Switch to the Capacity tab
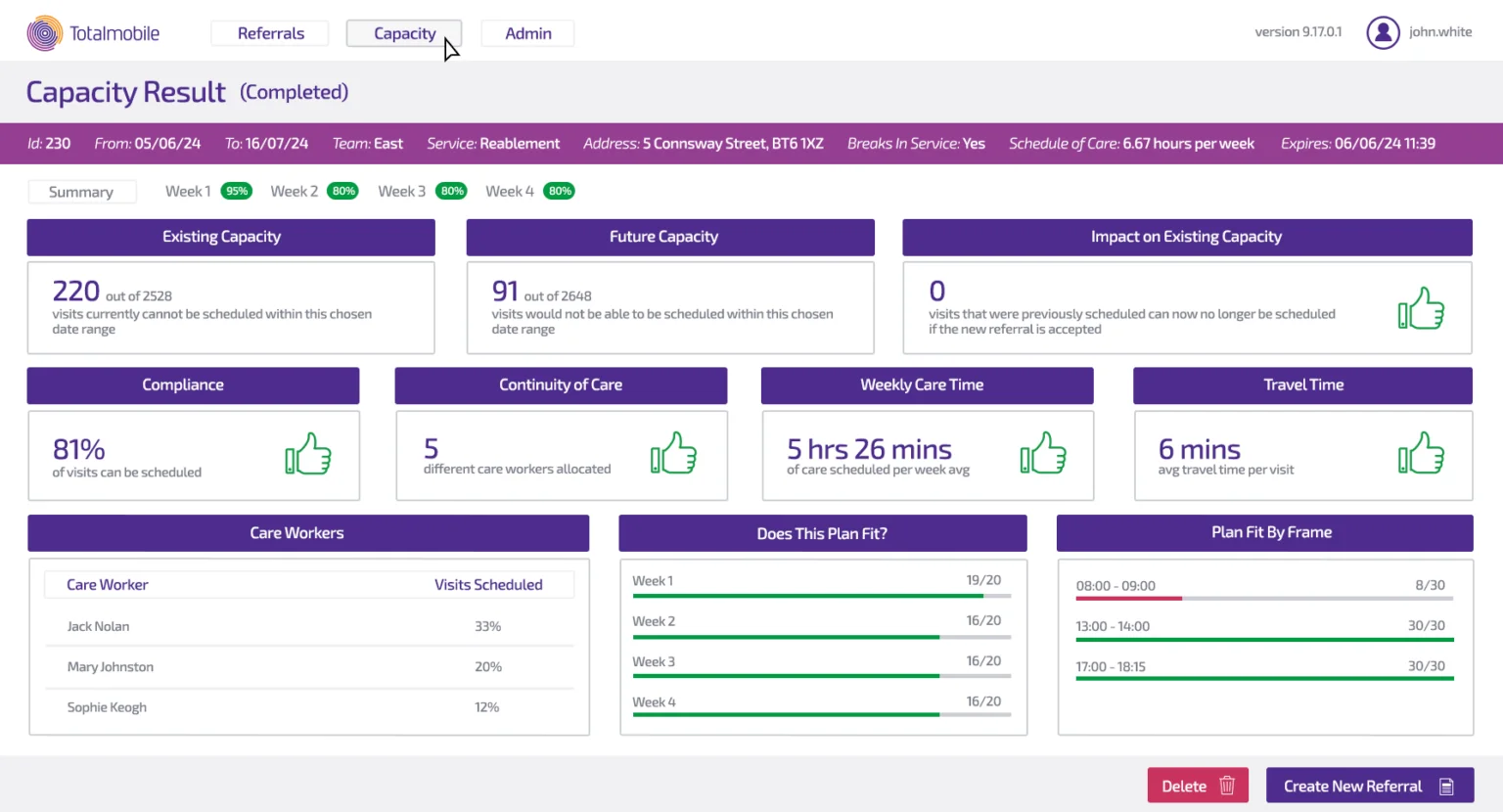 (403, 32)
